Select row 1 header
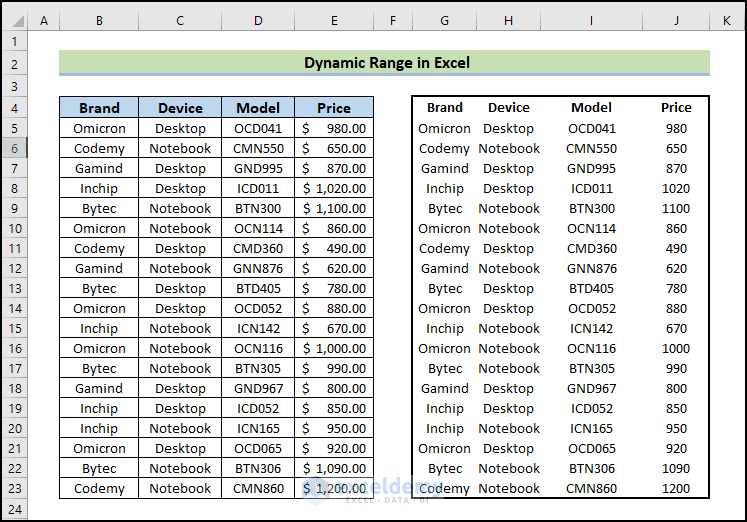The image size is (747, 522). [x=15, y=41]
